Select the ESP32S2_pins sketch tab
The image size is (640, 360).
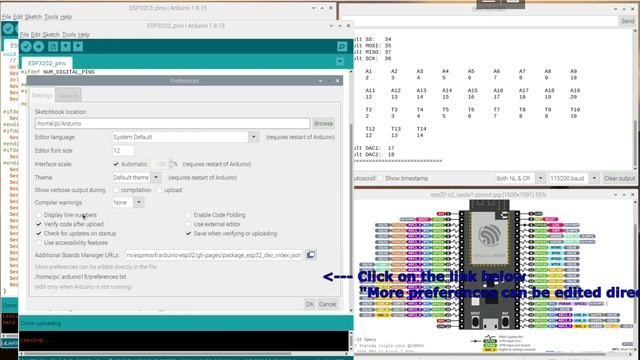tap(47, 63)
